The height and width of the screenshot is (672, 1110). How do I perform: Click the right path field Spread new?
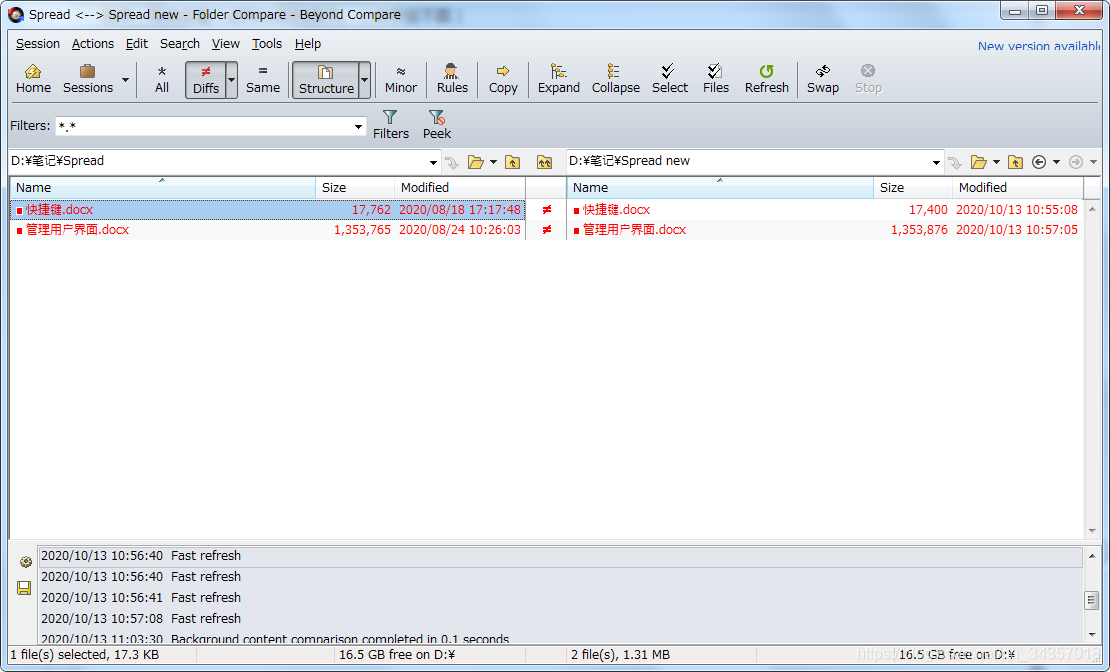coord(748,161)
